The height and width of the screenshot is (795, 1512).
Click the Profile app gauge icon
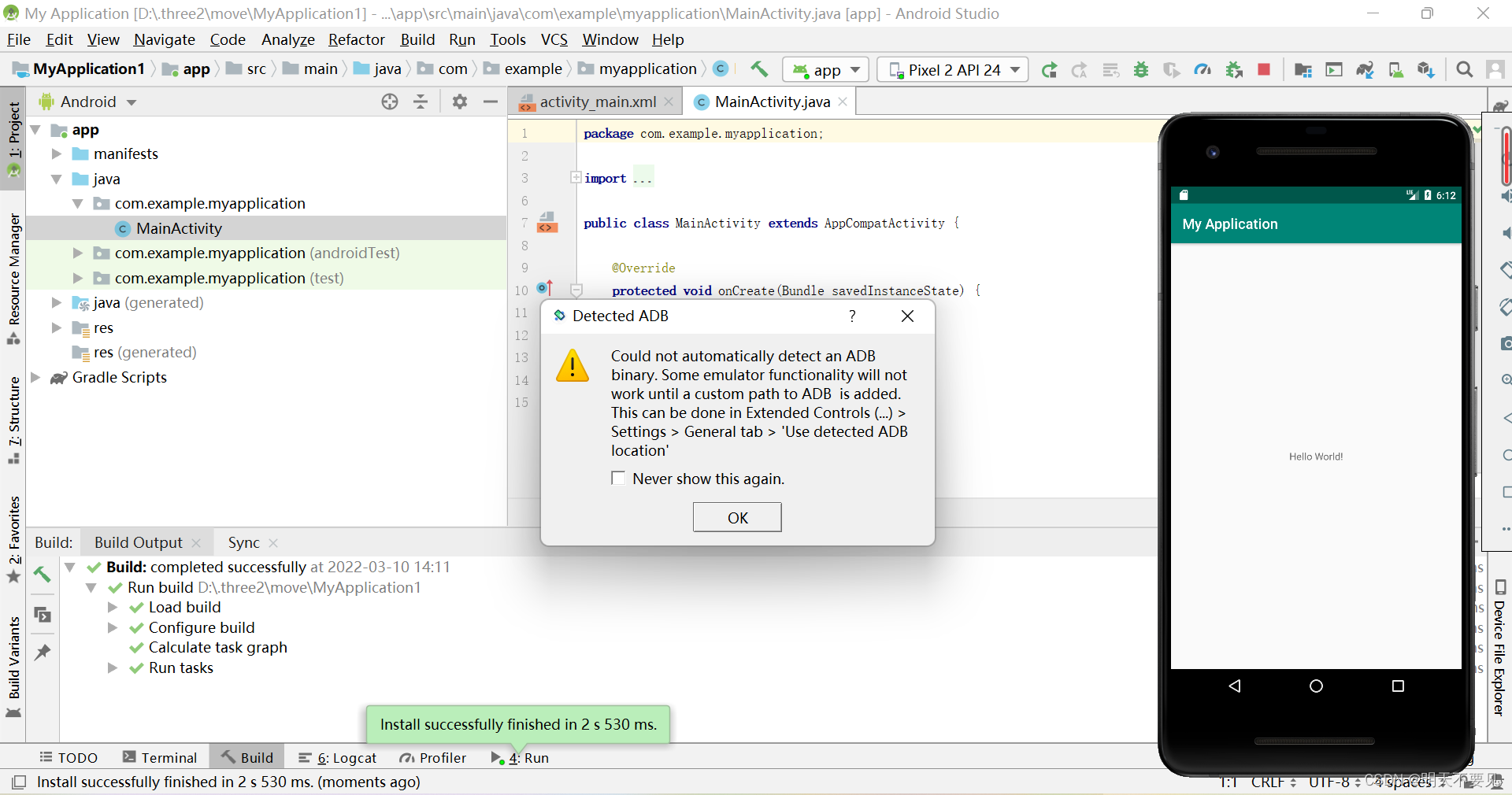[x=1202, y=70]
